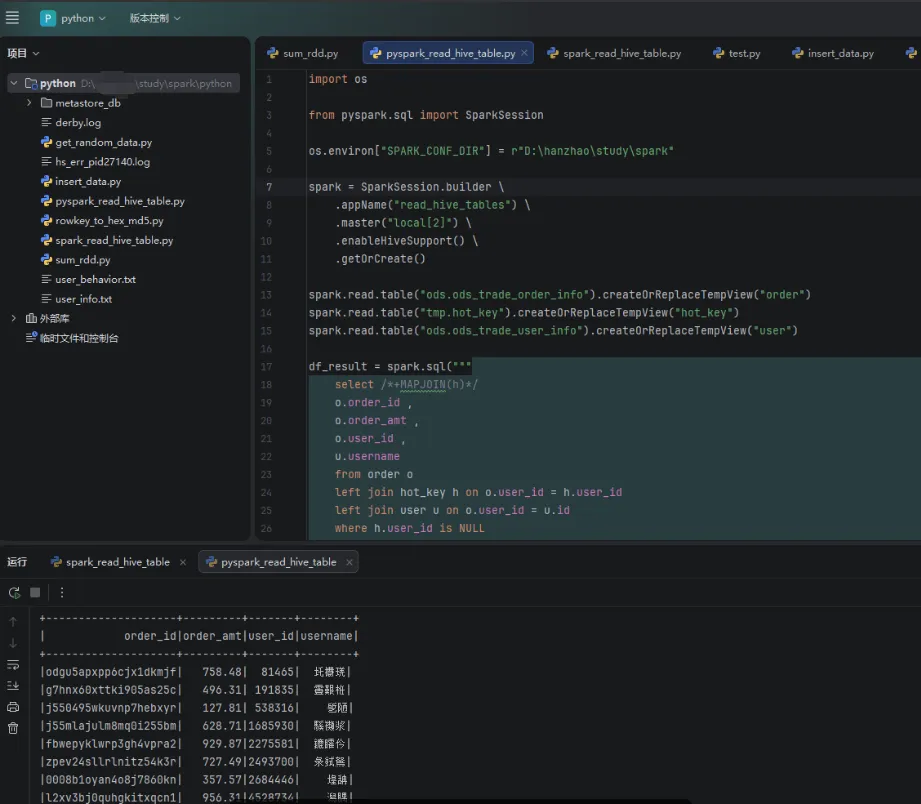Viewport: 921px width, 804px height.
Task: Open rowkey_to_hex_md5.py file
Action: click(x=109, y=221)
